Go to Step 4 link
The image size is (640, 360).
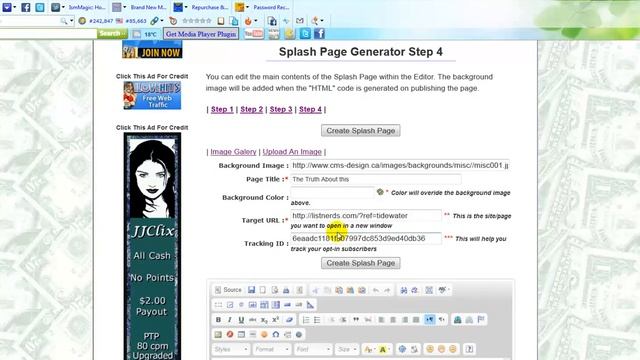click(310, 109)
